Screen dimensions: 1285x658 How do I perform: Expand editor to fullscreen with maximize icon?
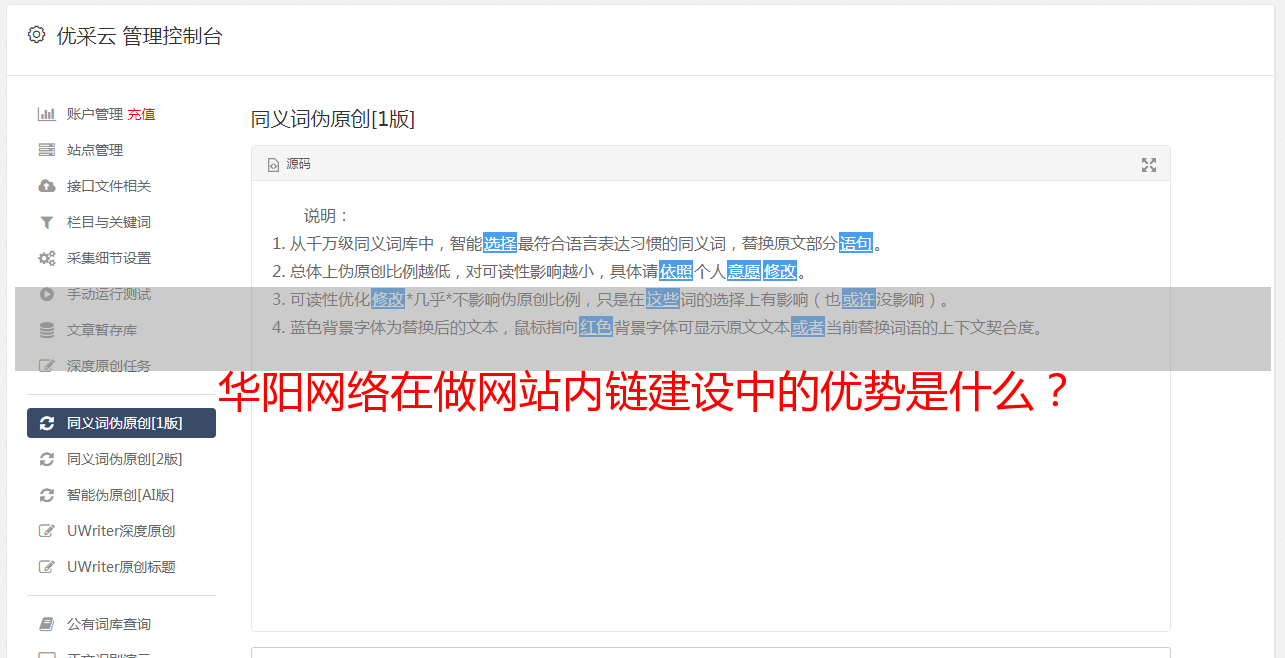click(1149, 165)
